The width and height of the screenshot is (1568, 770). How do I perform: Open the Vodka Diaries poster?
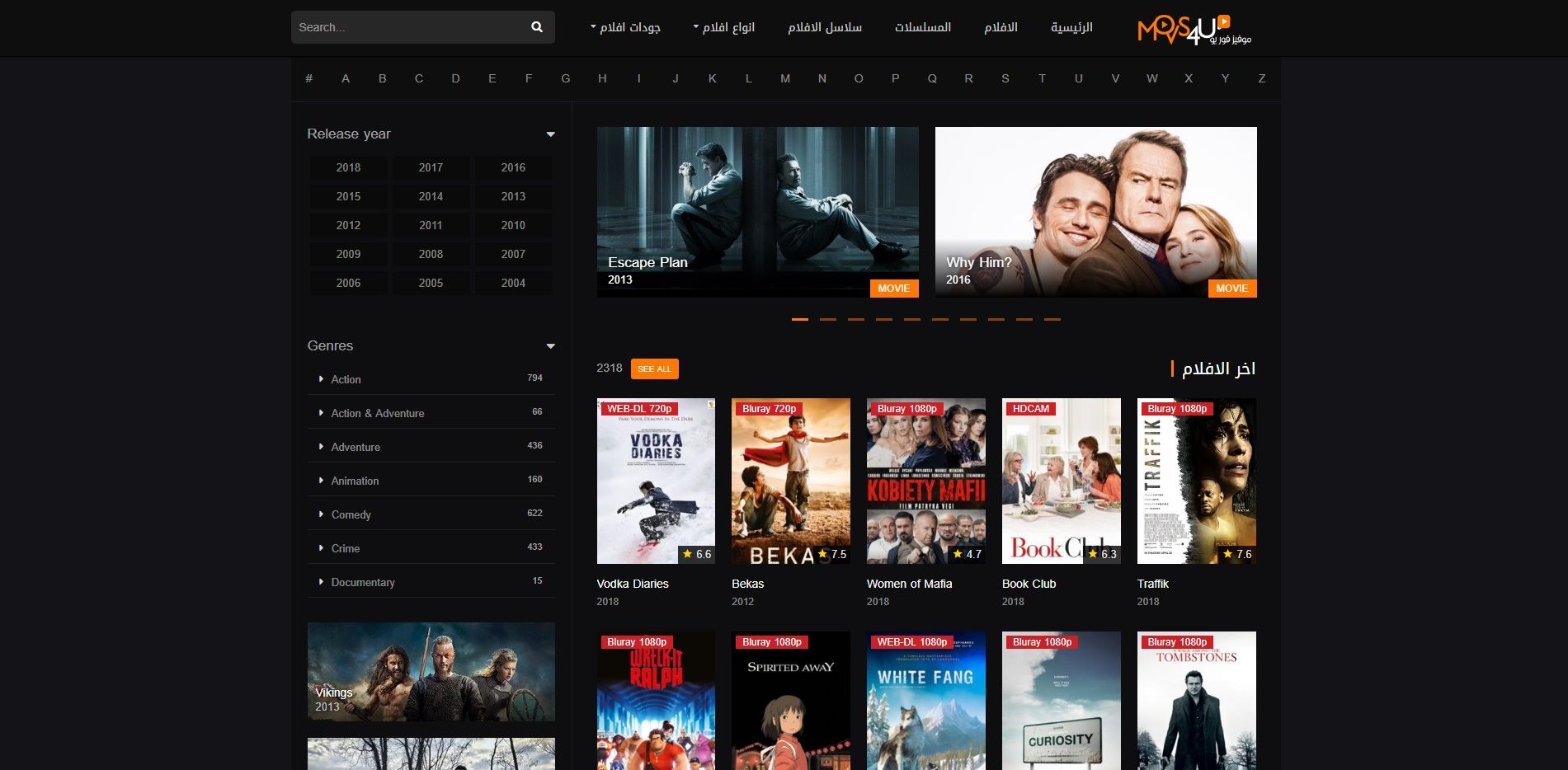[x=656, y=481]
